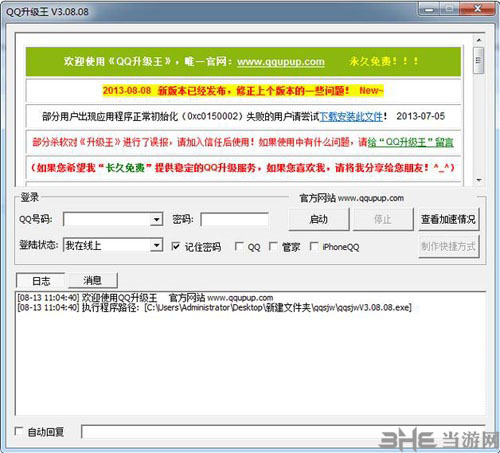Click the log line with 执行程序路径

pyautogui.click(x=214, y=307)
